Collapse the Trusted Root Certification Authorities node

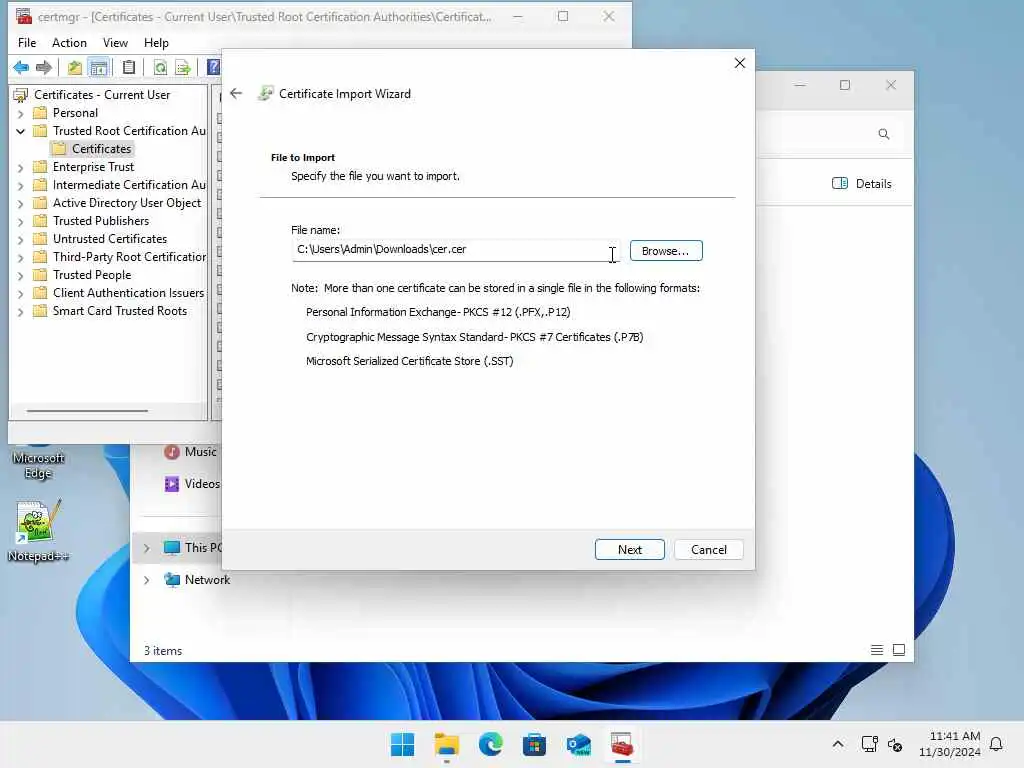coord(20,131)
